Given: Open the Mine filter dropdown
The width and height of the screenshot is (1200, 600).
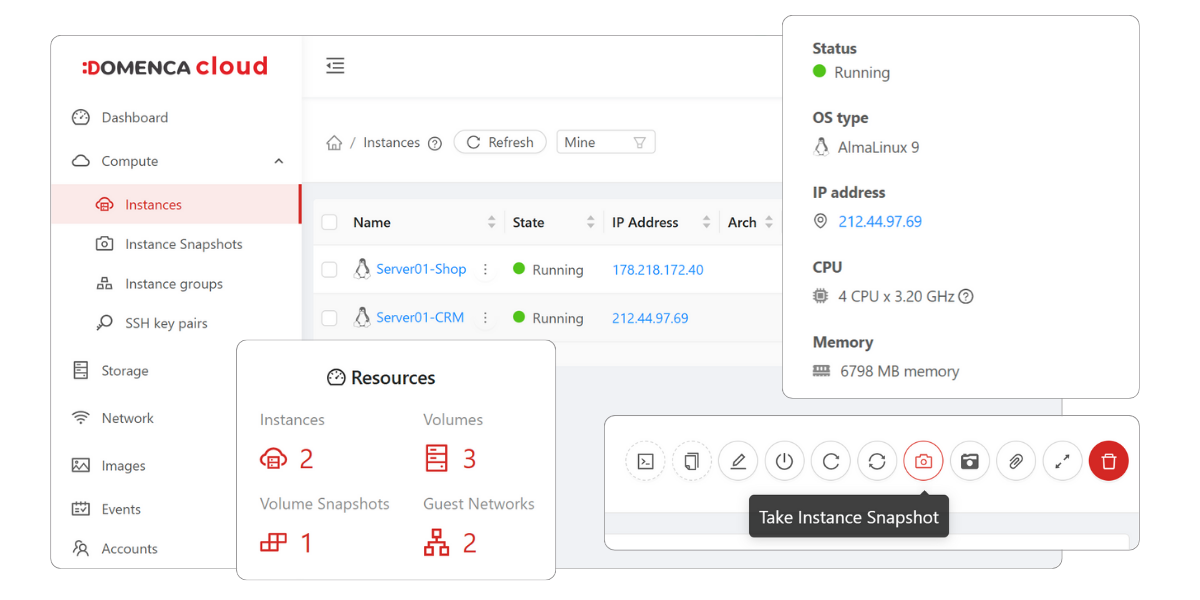Looking at the screenshot, I should pyautogui.click(x=605, y=142).
